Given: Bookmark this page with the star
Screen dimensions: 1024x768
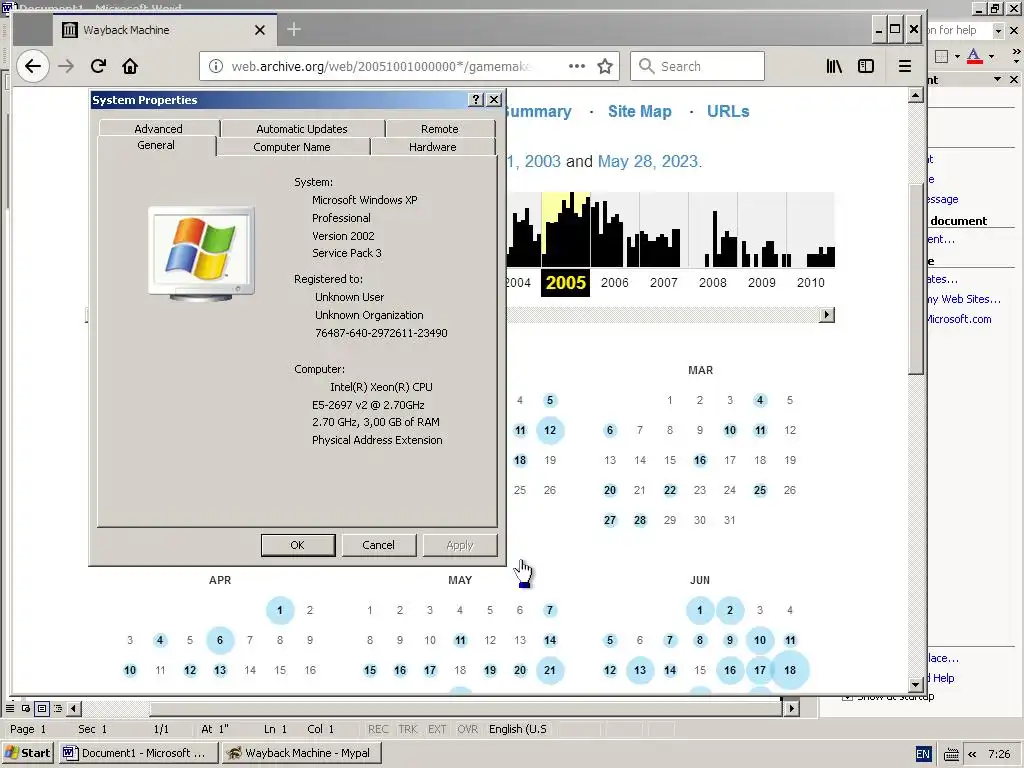Looking at the screenshot, I should pos(605,66).
